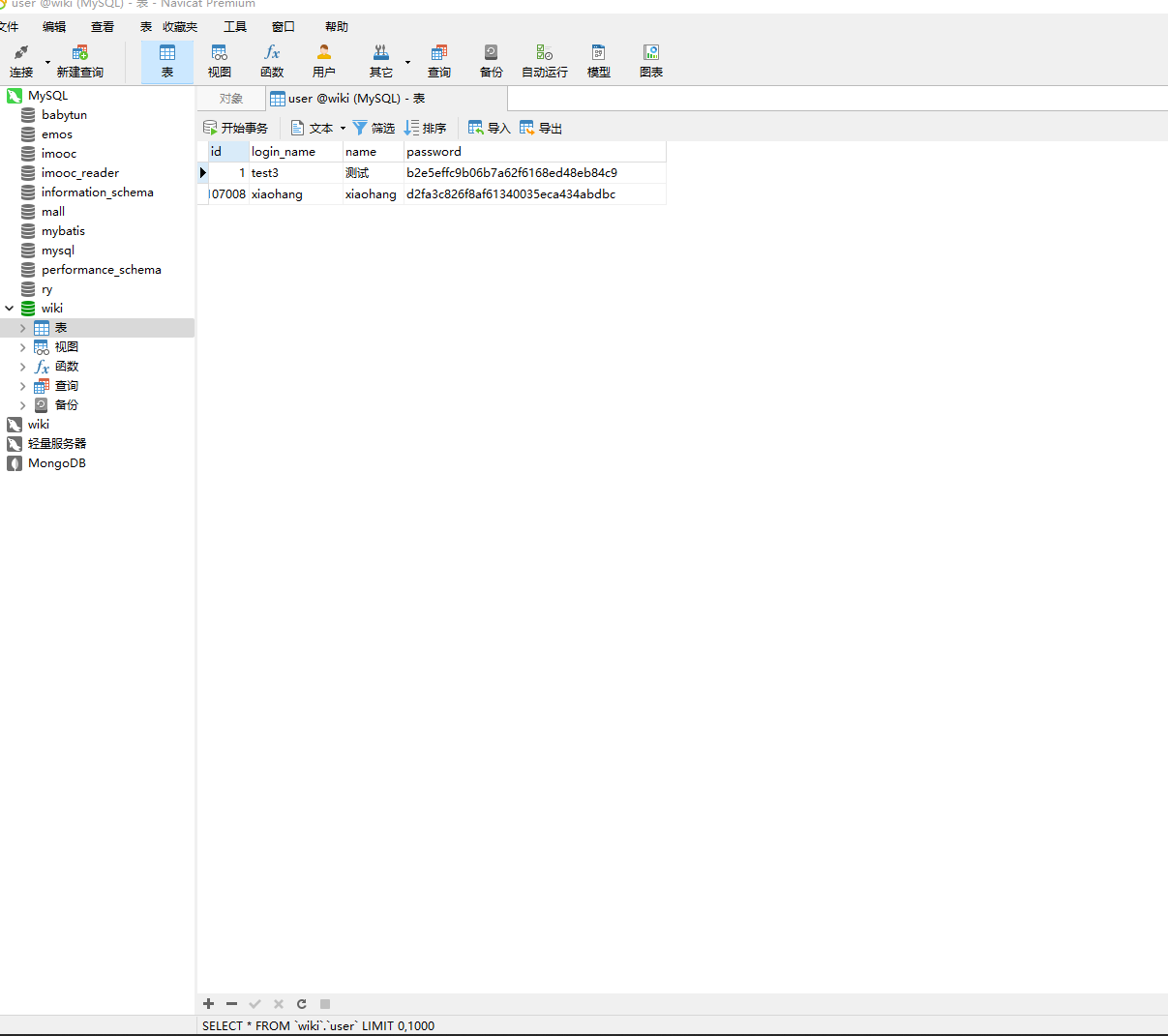Click the stop square icon at bottom
1168x1036 pixels.
(325, 1004)
